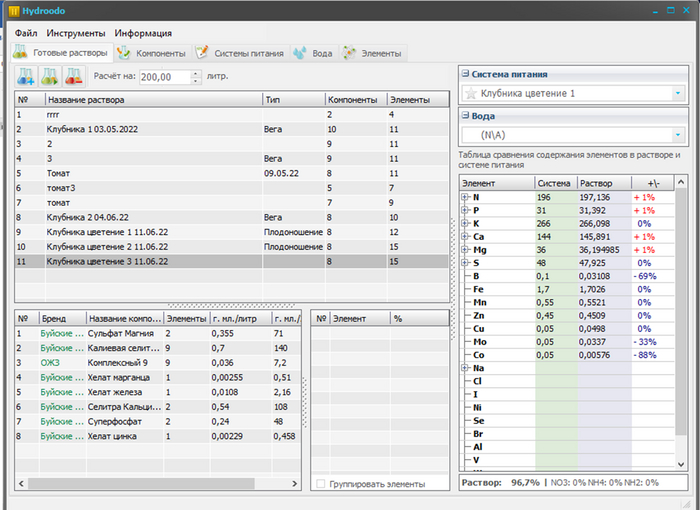Screen dimensions: 700x510
Task: Select the Клубника 2 04.06.22 solution row
Action: (x=90, y=217)
